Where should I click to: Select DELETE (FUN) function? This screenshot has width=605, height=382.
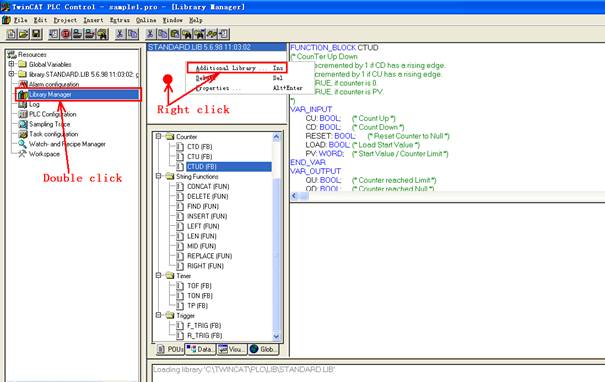pyautogui.click(x=208, y=196)
